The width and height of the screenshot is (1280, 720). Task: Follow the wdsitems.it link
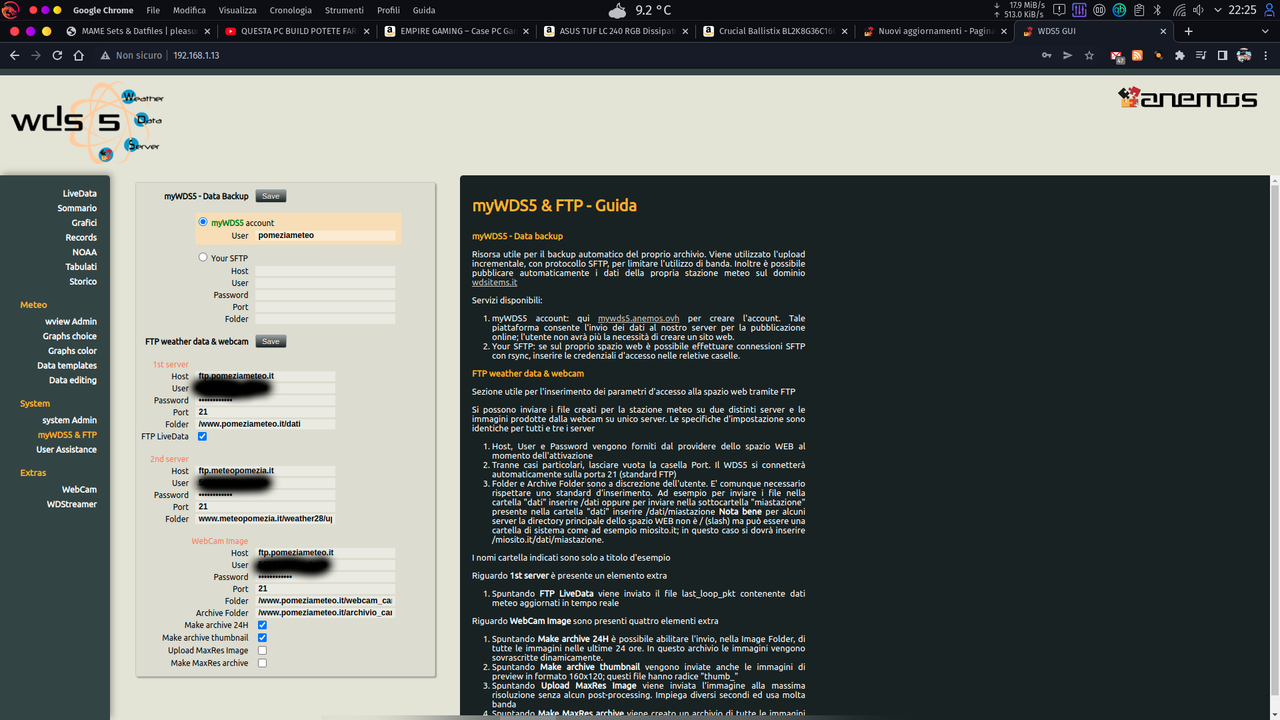click(494, 282)
